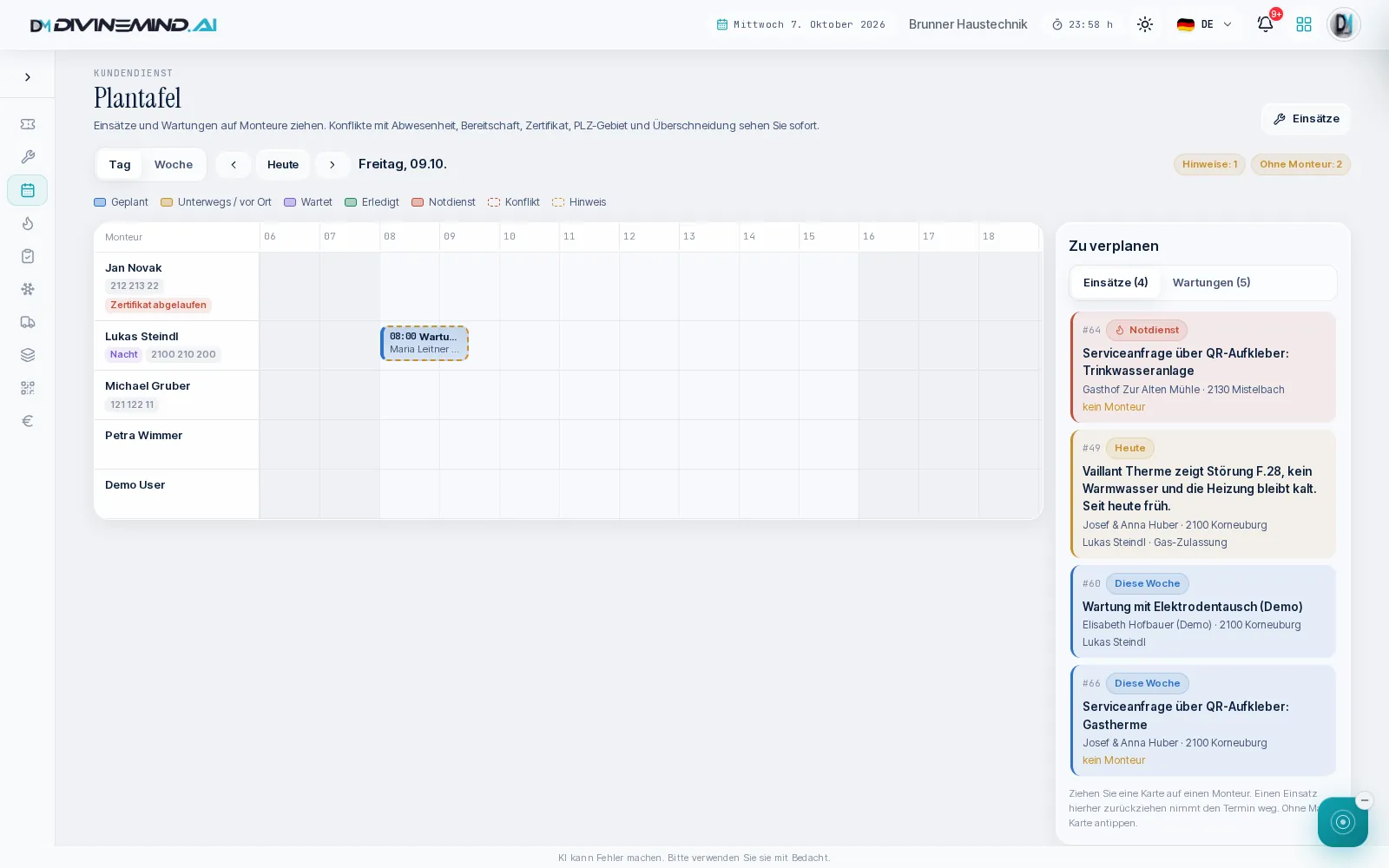Open the notifications bell

tap(1266, 24)
